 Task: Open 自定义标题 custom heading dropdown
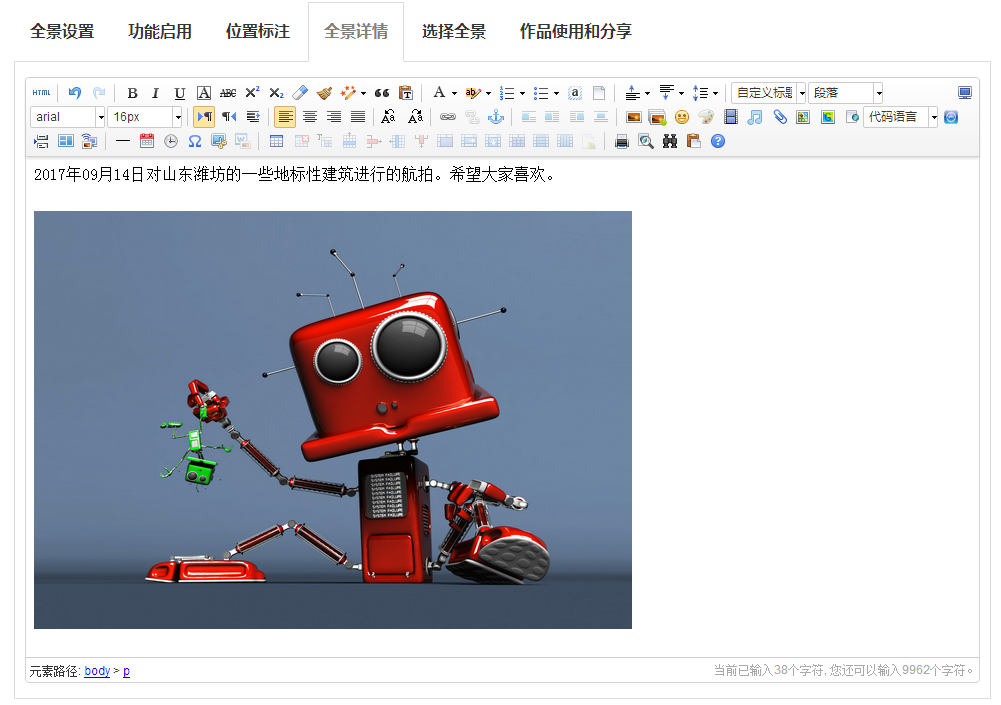point(769,93)
